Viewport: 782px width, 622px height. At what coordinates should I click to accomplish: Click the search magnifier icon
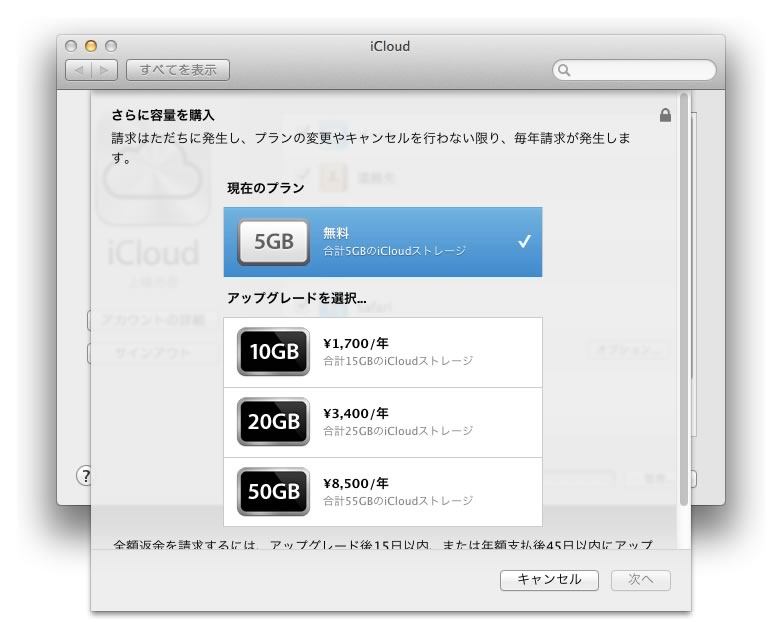coord(564,70)
